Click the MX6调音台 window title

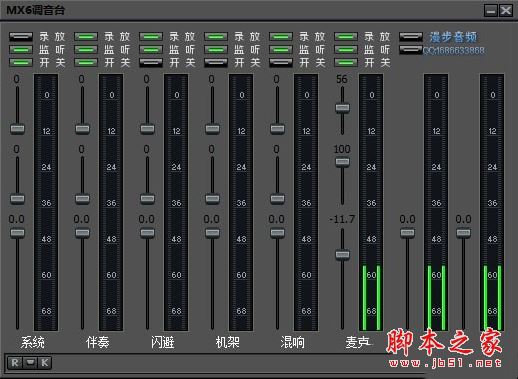click(36, 10)
